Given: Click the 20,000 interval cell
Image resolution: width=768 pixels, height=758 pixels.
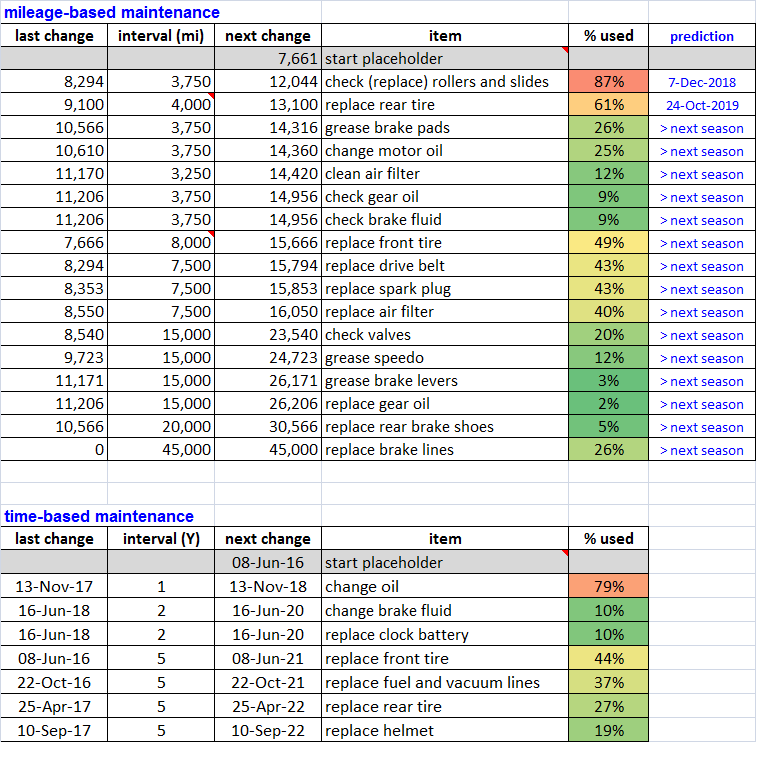Looking at the screenshot, I should pos(161,427).
